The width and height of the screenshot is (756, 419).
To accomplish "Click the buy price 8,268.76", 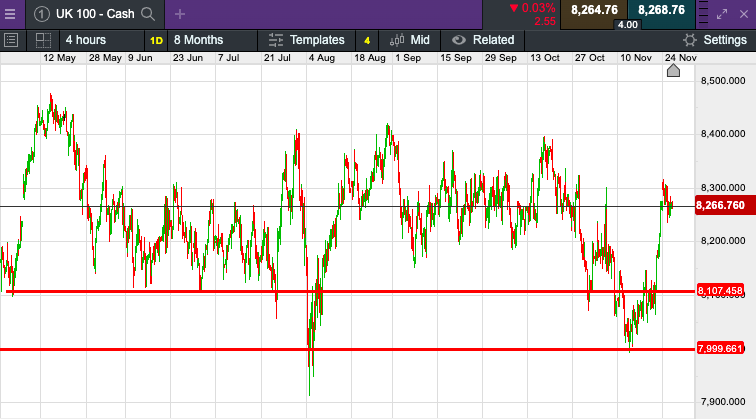I will (661, 10).
